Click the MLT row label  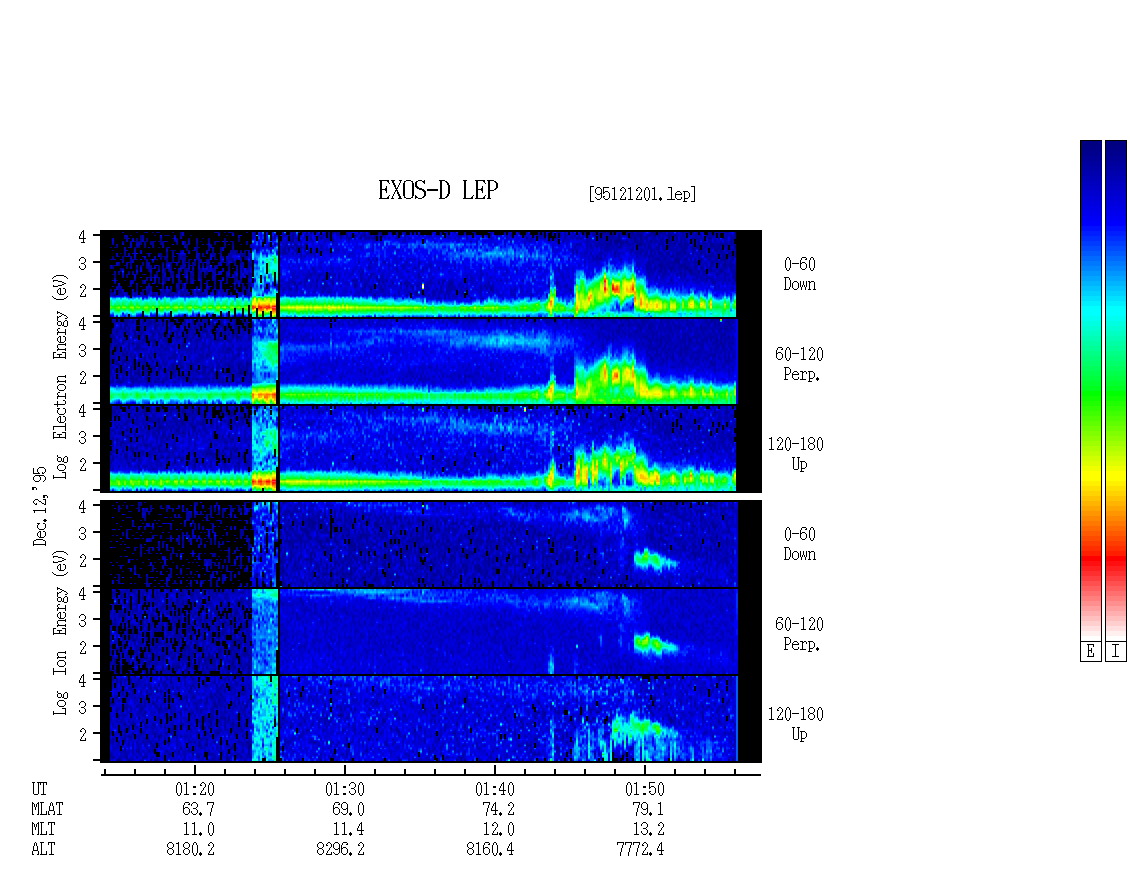[x=43, y=829]
